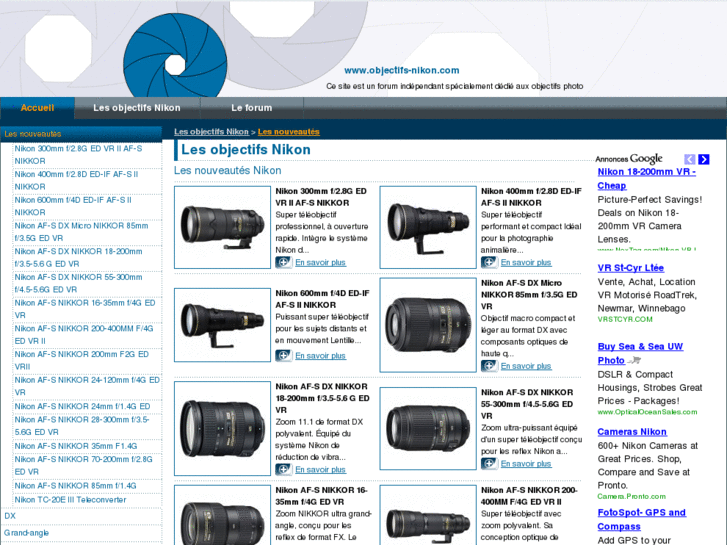
Task: Open En savoir plus for Nikon 600mm f/4D
Action: [x=320, y=356]
